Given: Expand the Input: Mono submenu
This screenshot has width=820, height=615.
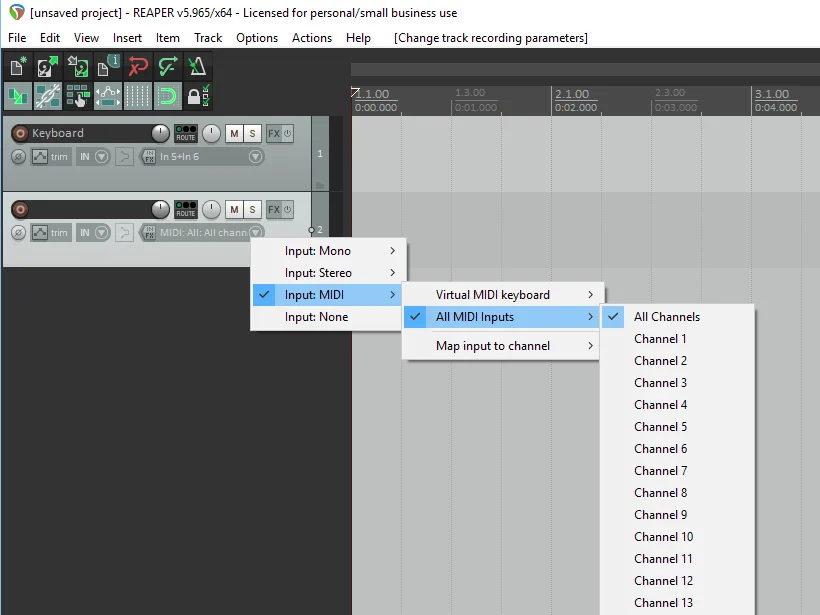Looking at the screenshot, I should (x=328, y=251).
